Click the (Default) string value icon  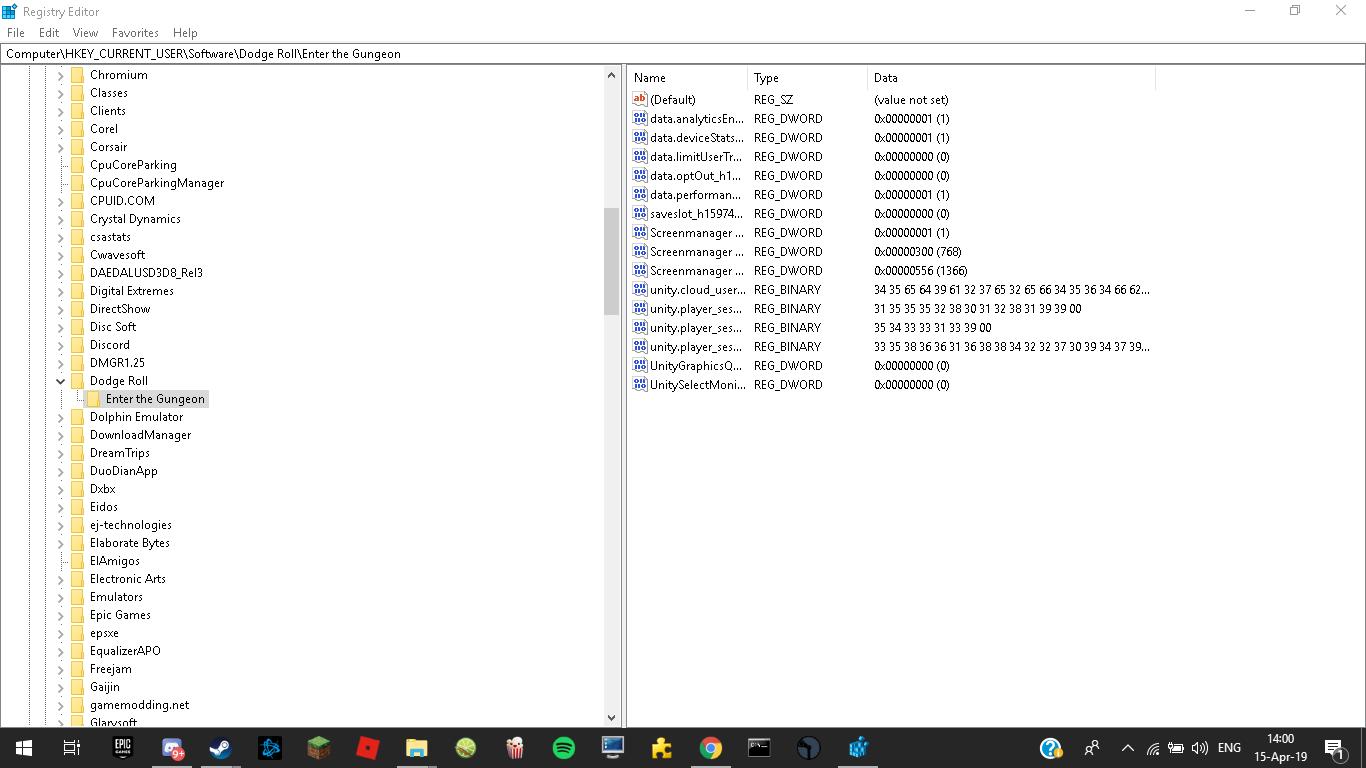[x=640, y=100]
